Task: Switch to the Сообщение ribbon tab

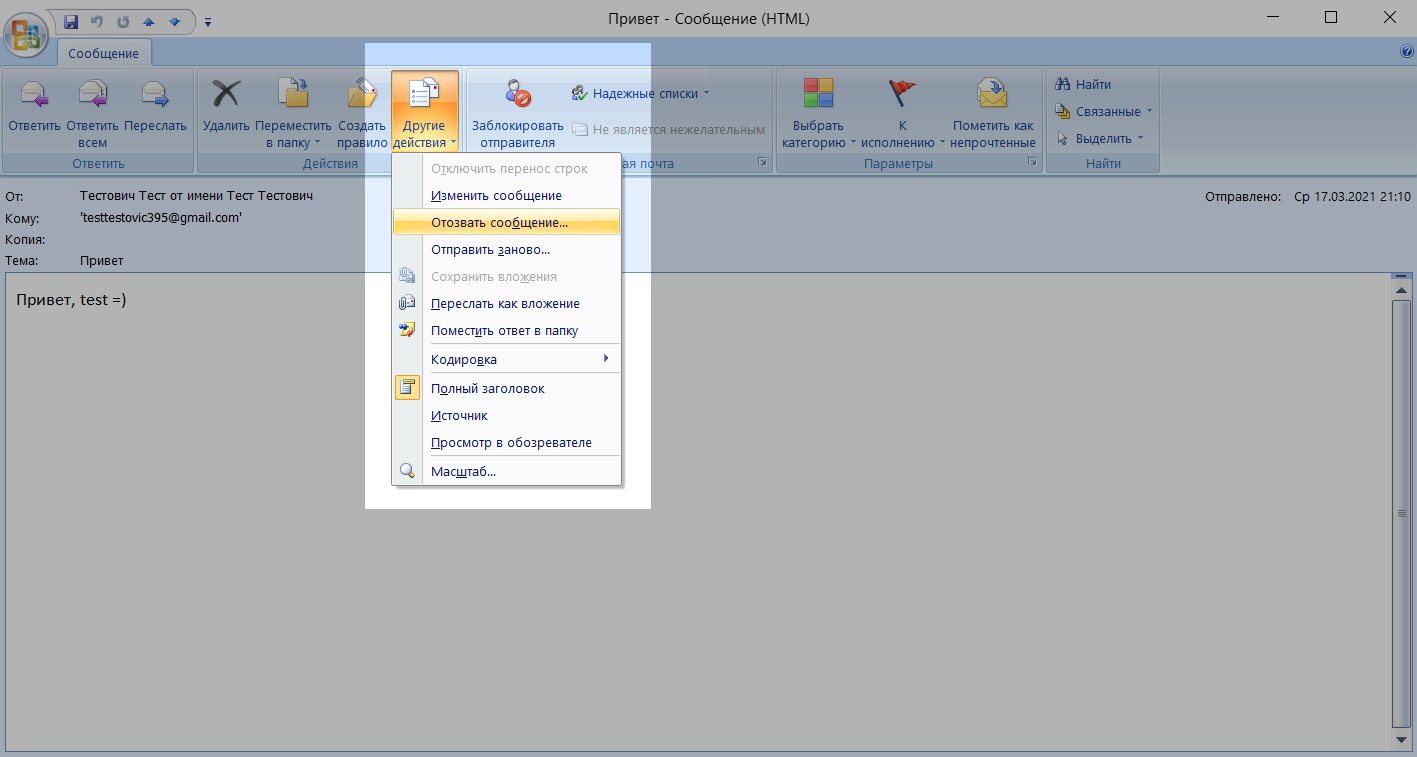Action: [x=103, y=53]
